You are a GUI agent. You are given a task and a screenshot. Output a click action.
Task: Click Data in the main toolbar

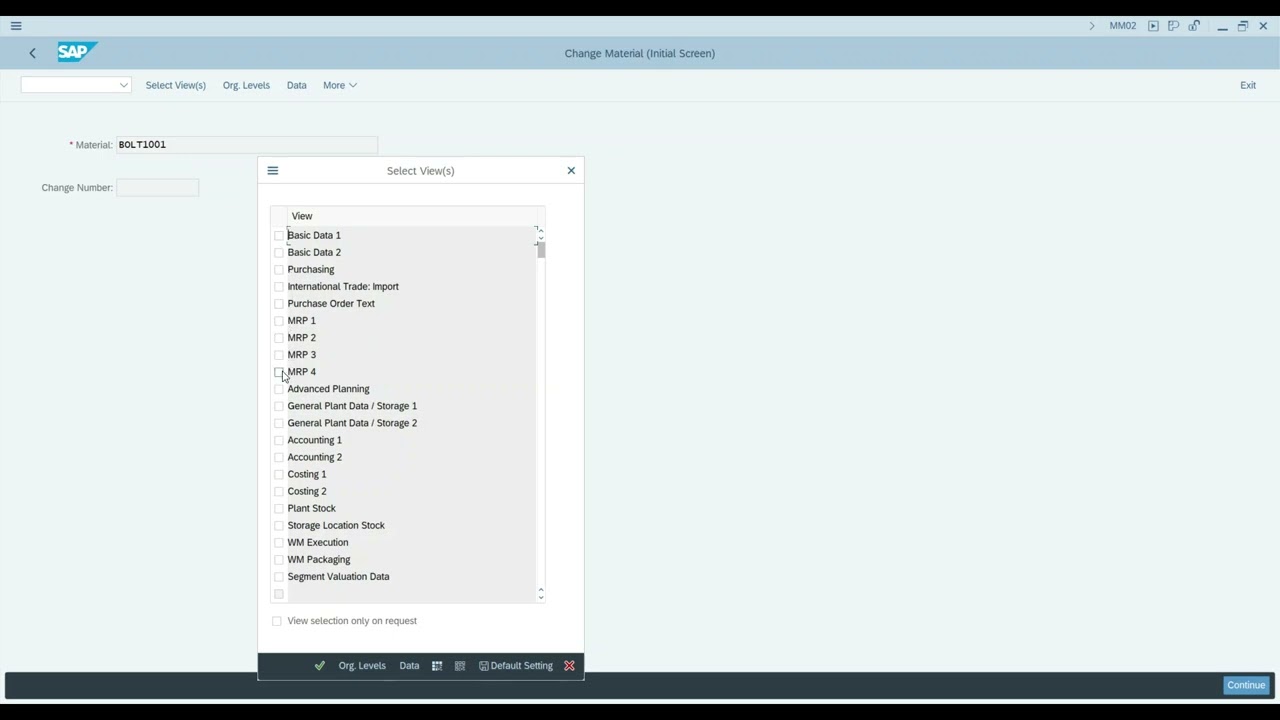click(x=297, y=85)
